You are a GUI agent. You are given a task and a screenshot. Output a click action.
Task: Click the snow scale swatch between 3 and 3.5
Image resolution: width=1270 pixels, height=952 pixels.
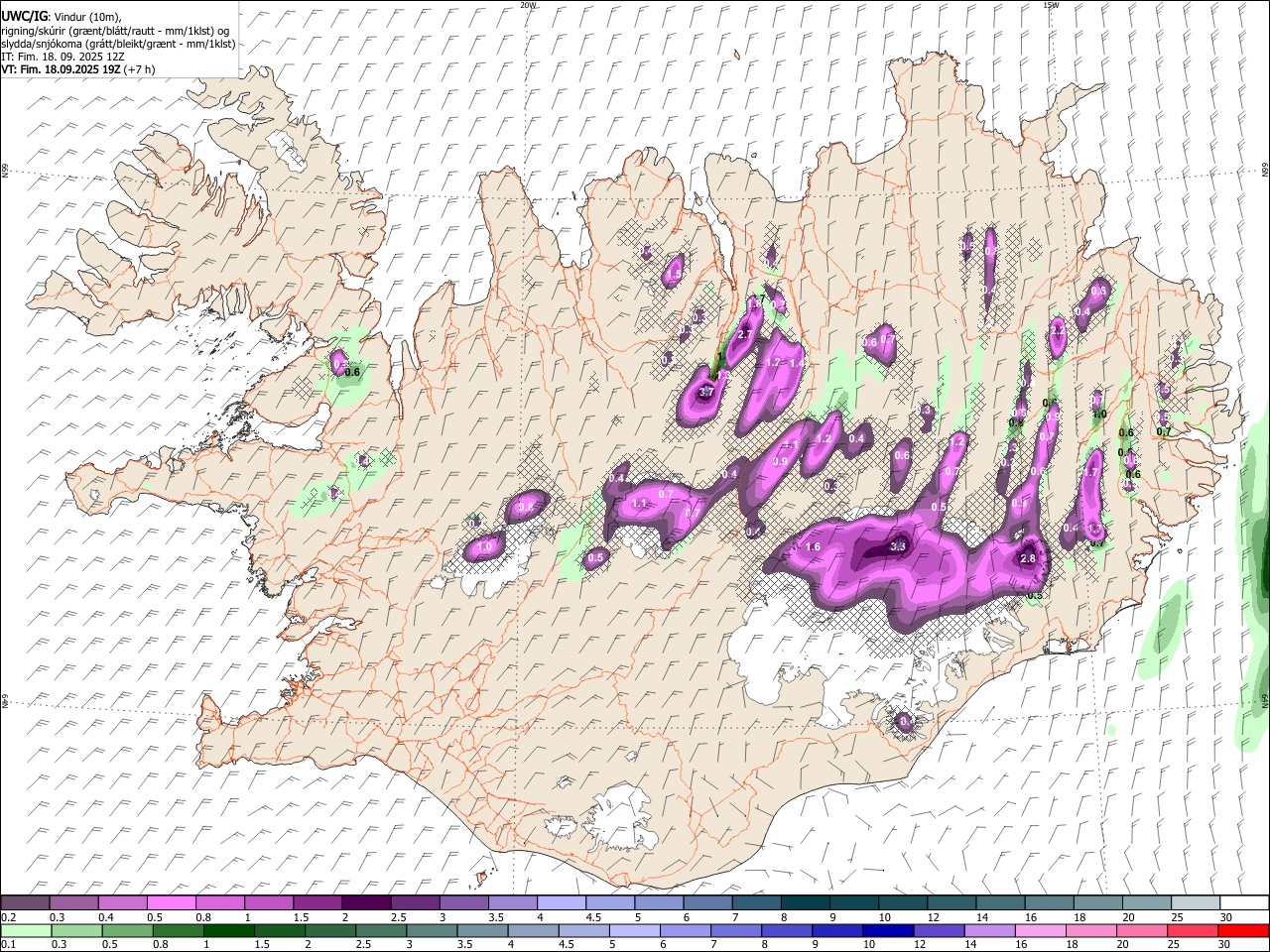[x=463, y=903]
